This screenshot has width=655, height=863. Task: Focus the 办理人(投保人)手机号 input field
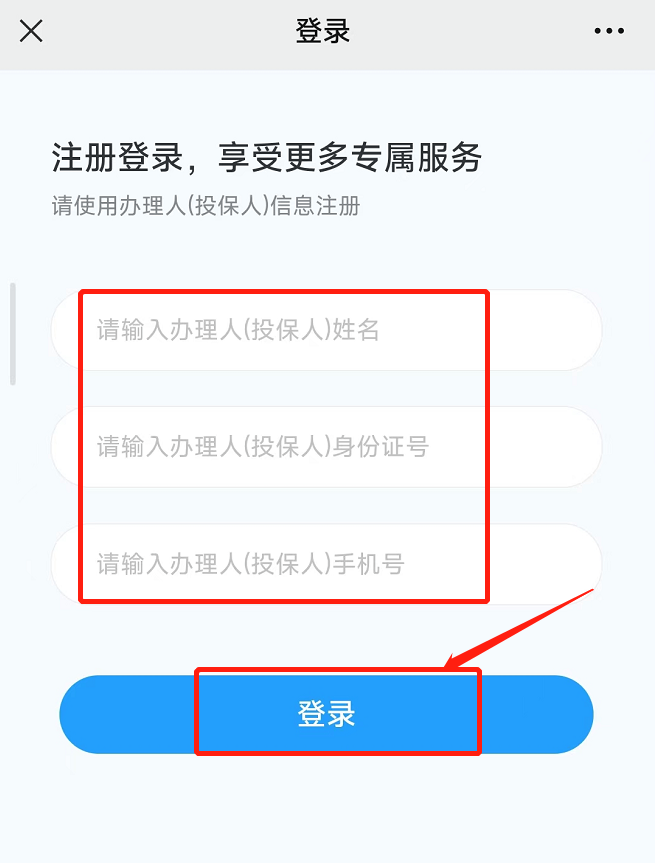coord(326,564)
